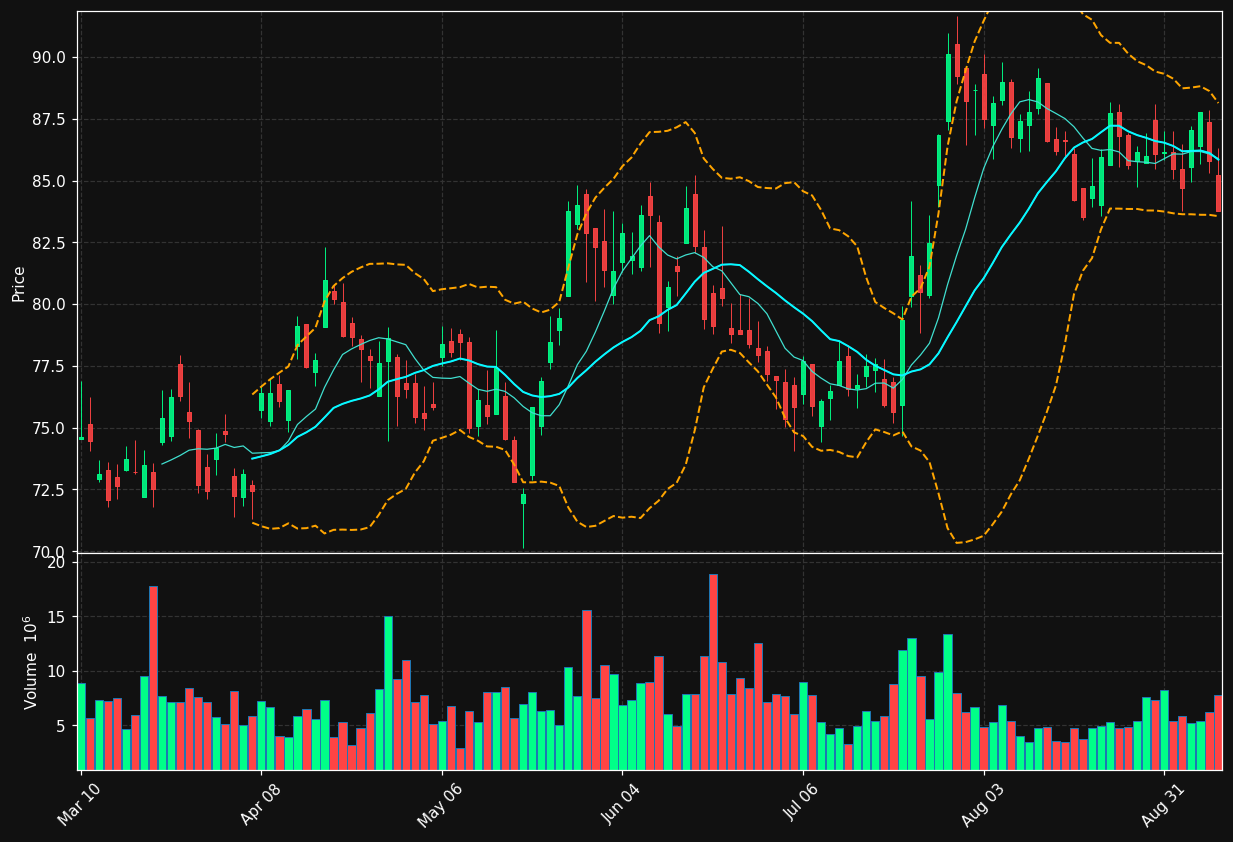Select the 80.0 price tick label

point(50,305)
